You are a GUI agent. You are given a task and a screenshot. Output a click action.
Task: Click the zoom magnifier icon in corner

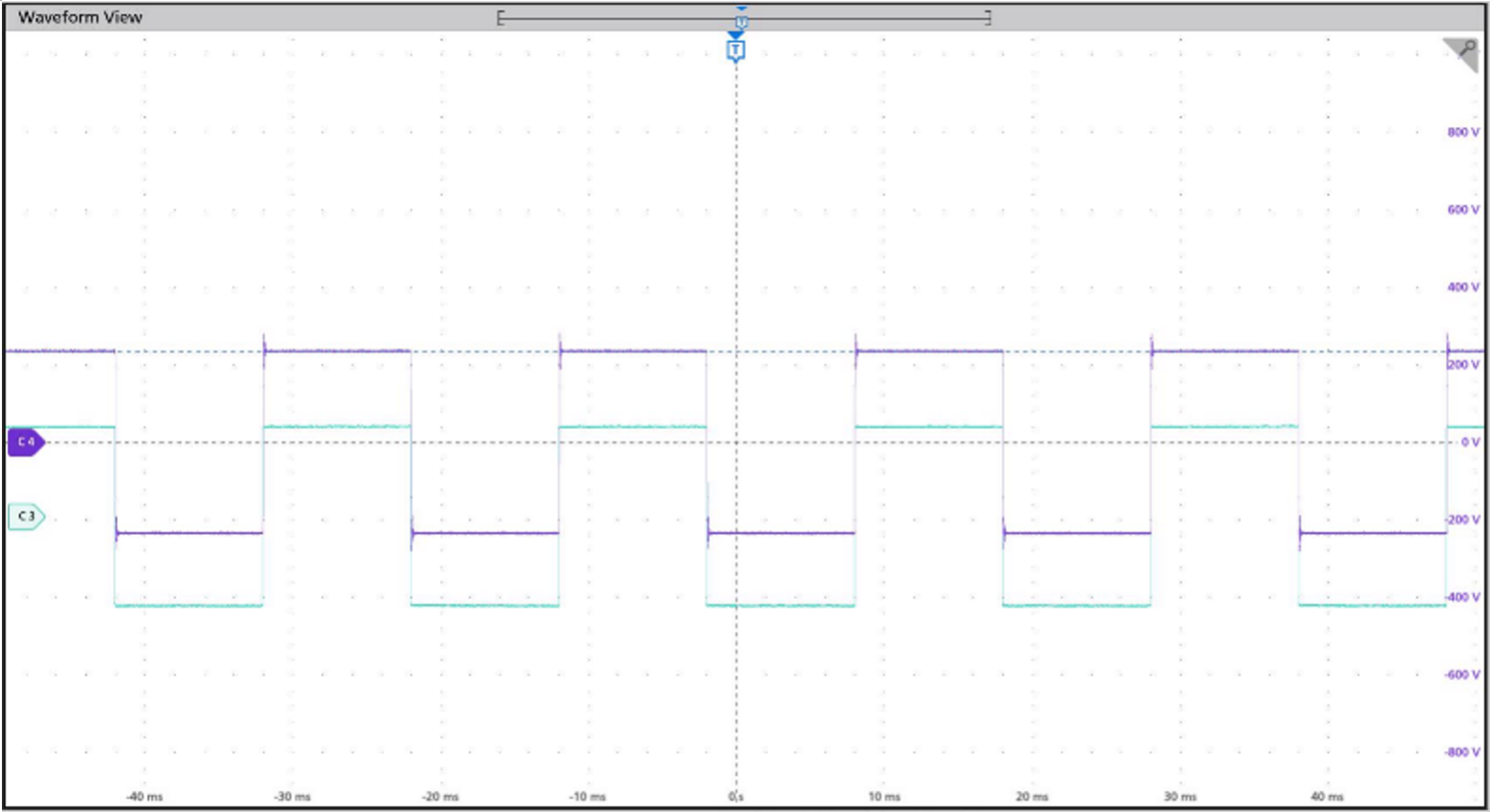[1462, 53]
